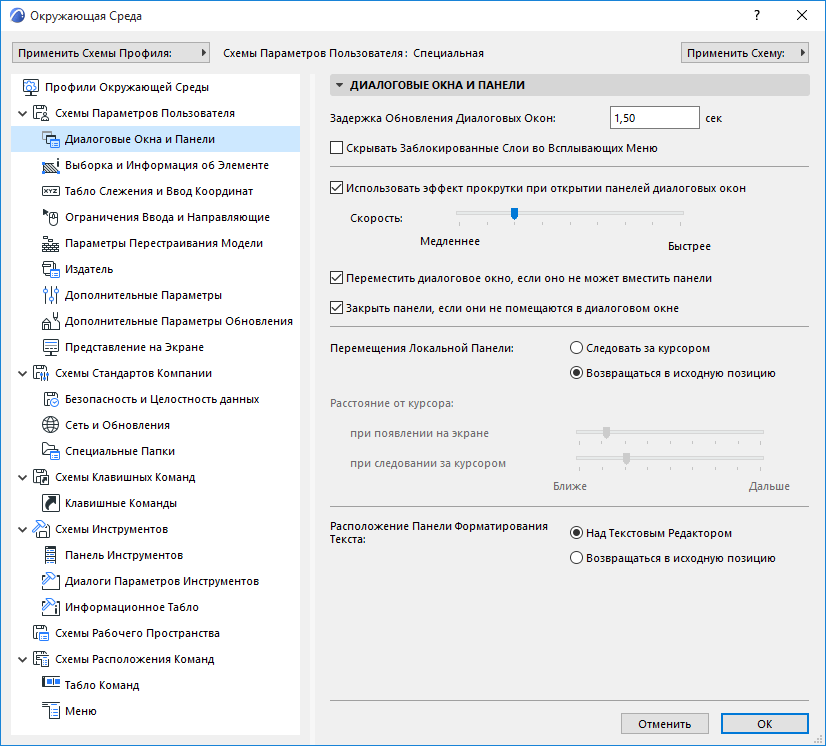
Task: Collapse Схемы Параметров Пользователя tree node
Action: pyautogui.click(x=23, y=113)
